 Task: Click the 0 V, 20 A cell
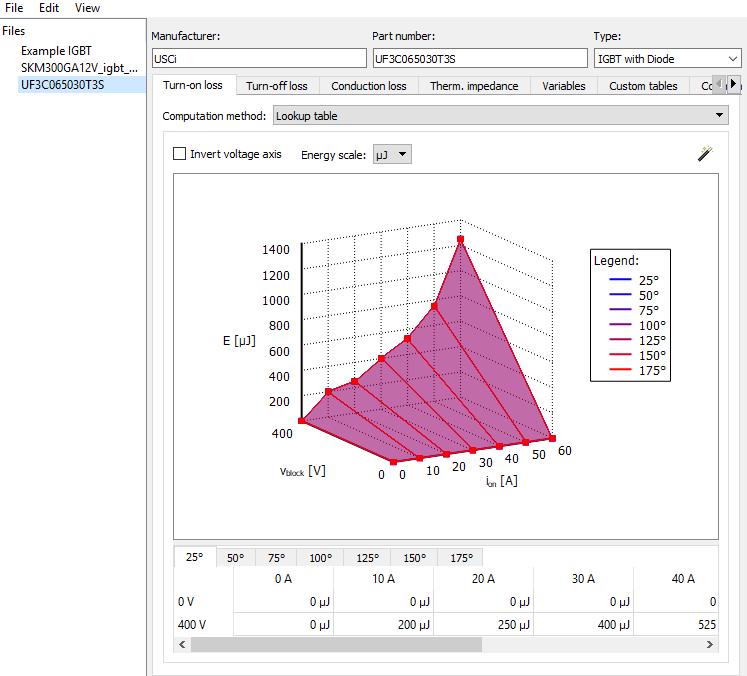(x=484, y=602)
